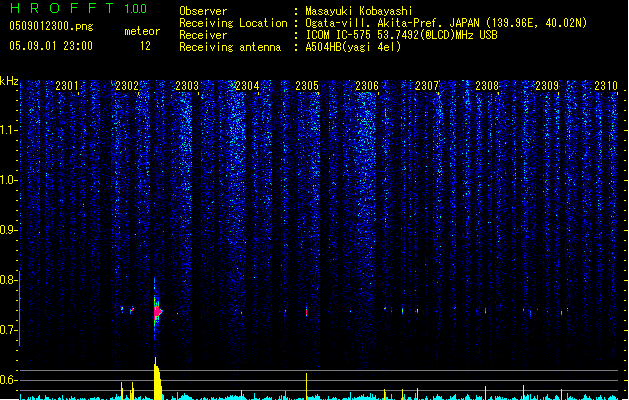Click the 2304 time marker
This screenshot has height=400, width=629.
[x=247, y=85]
